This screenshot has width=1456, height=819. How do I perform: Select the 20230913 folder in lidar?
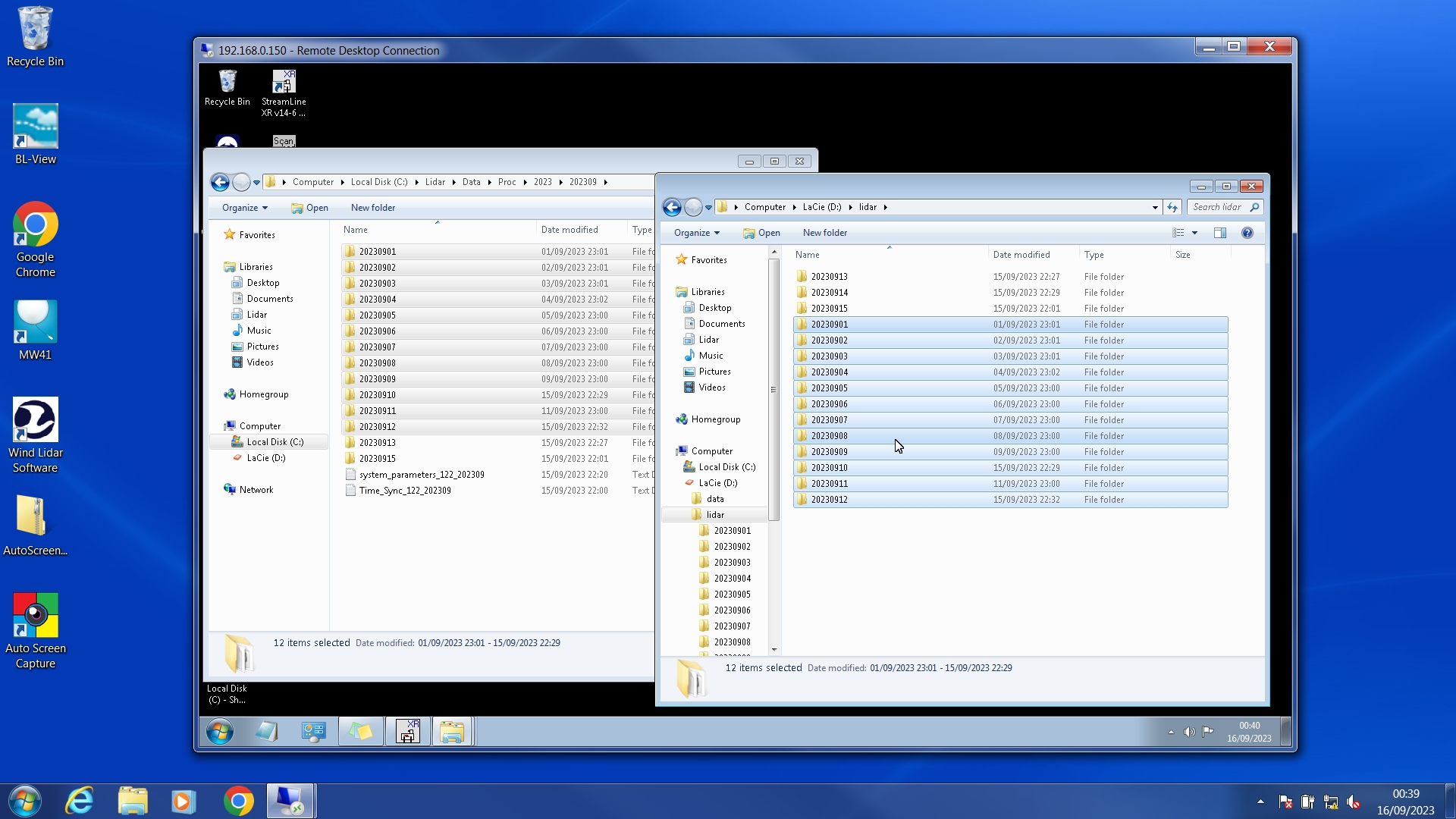click(x=829, y=277)
